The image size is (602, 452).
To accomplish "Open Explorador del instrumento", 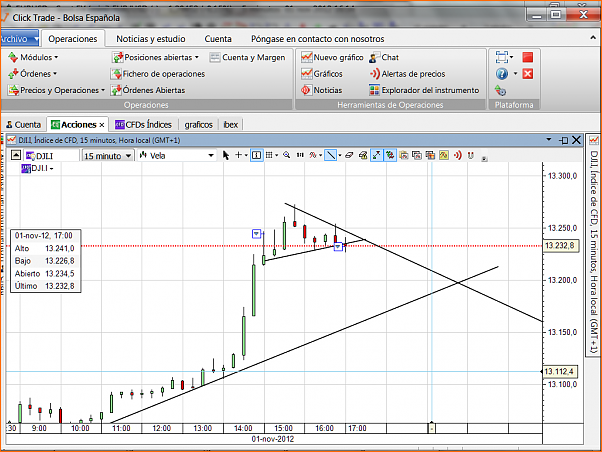I will [424, 90].
